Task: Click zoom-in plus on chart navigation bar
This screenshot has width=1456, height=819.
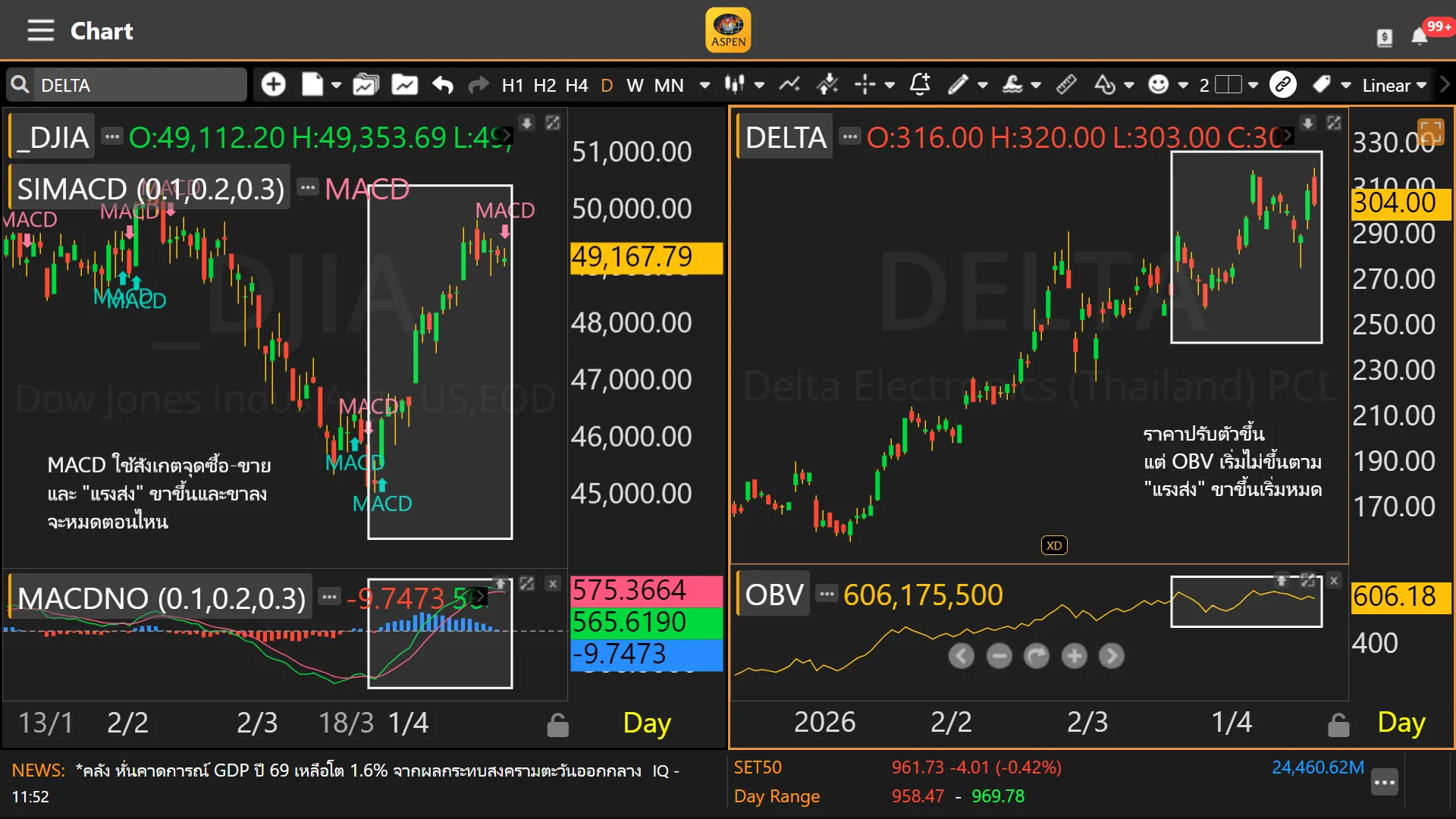Action: pyautogui.click(x=1074, y=656)
